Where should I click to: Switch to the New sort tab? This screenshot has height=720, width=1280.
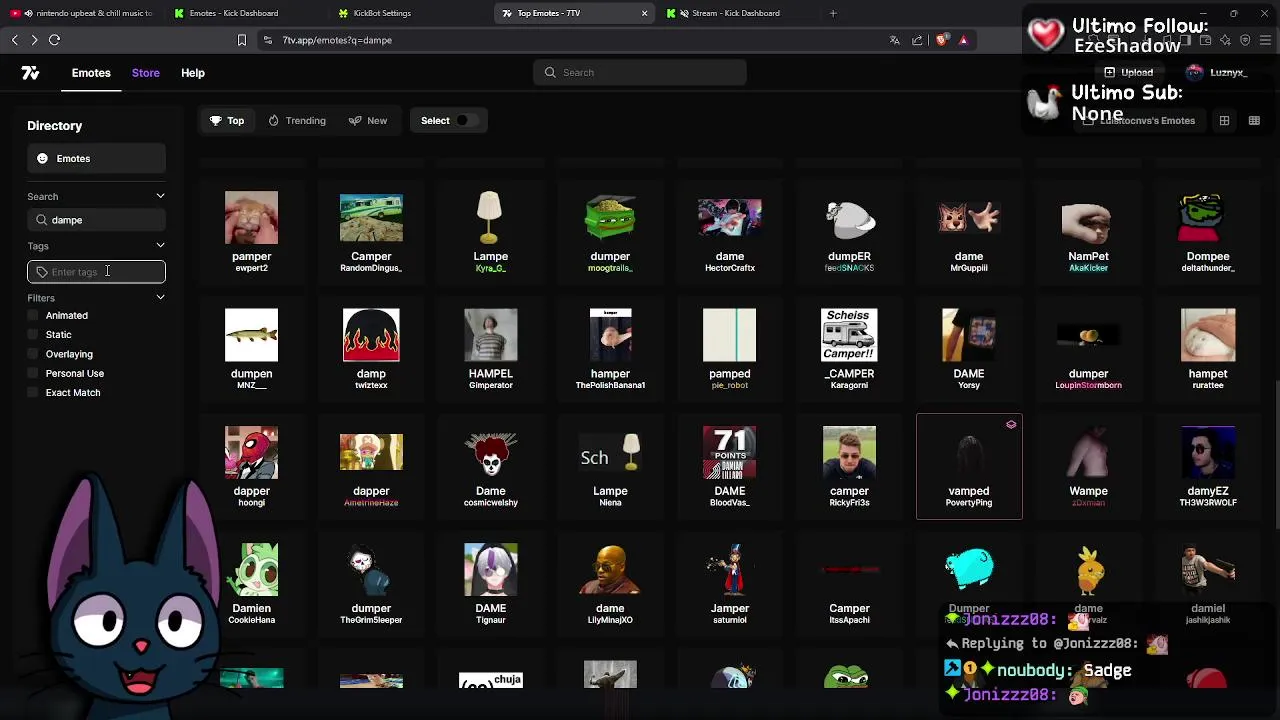pyautogui.click(x=368, y=121)
